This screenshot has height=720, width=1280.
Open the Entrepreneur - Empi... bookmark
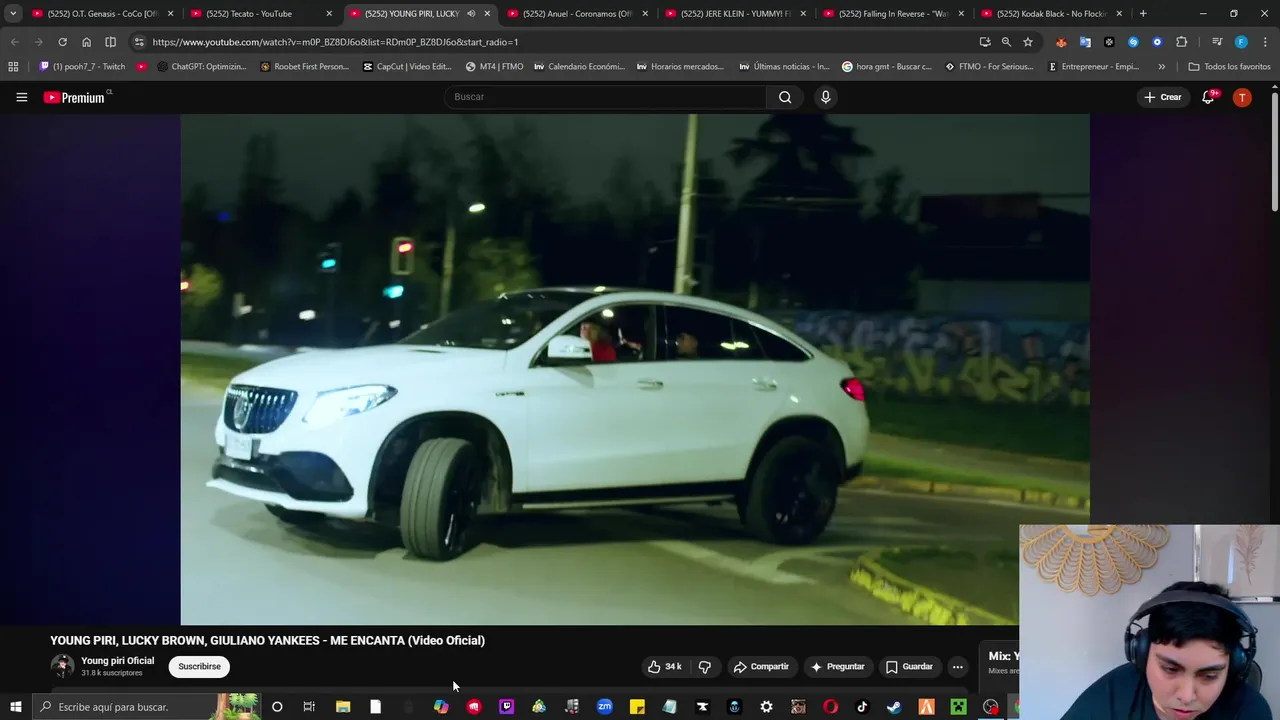coord(1093,67)
